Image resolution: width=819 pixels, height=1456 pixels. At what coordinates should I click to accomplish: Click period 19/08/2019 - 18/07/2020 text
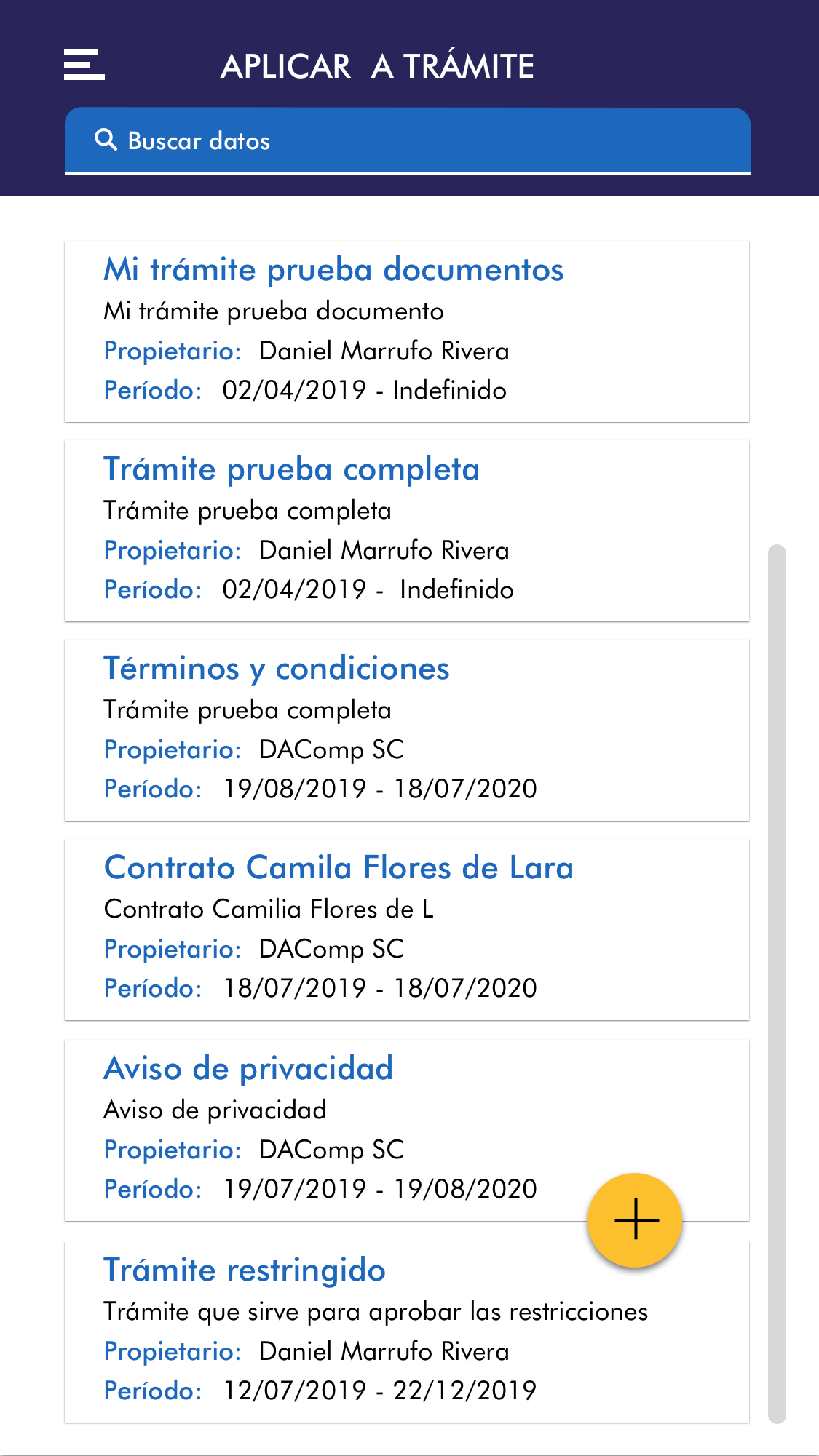379,789
